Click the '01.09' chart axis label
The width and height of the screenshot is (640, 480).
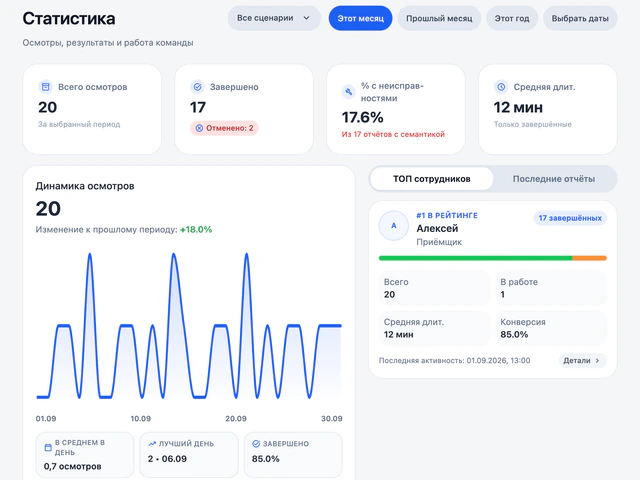point(46,418)
